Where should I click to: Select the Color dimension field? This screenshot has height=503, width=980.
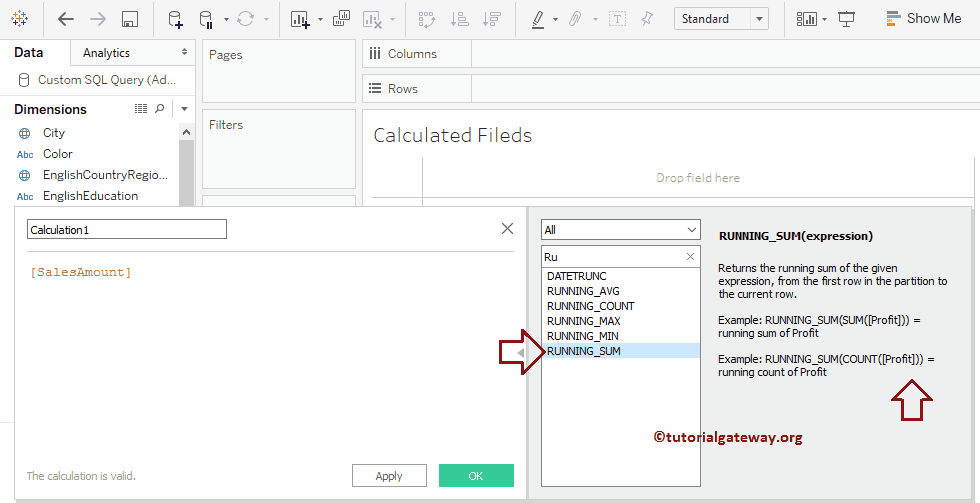click(x=58, y=154)
